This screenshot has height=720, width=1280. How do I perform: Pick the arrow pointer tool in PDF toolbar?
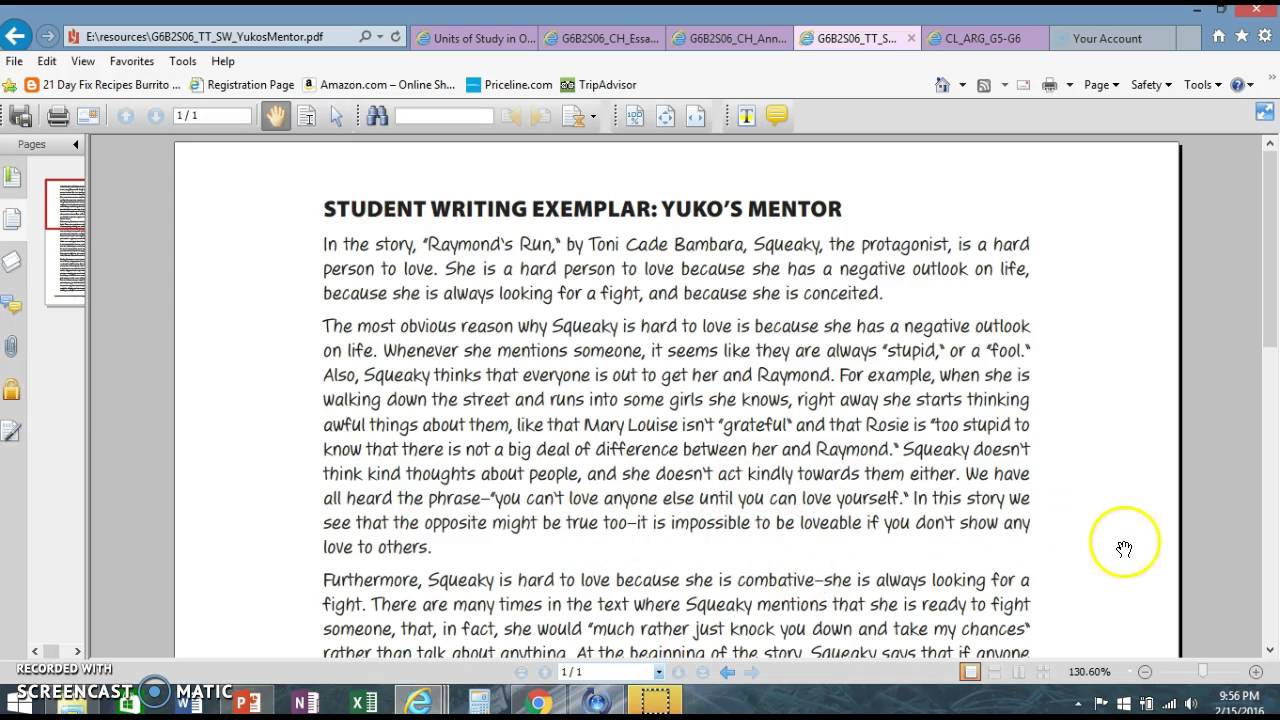tap(336, 116)
